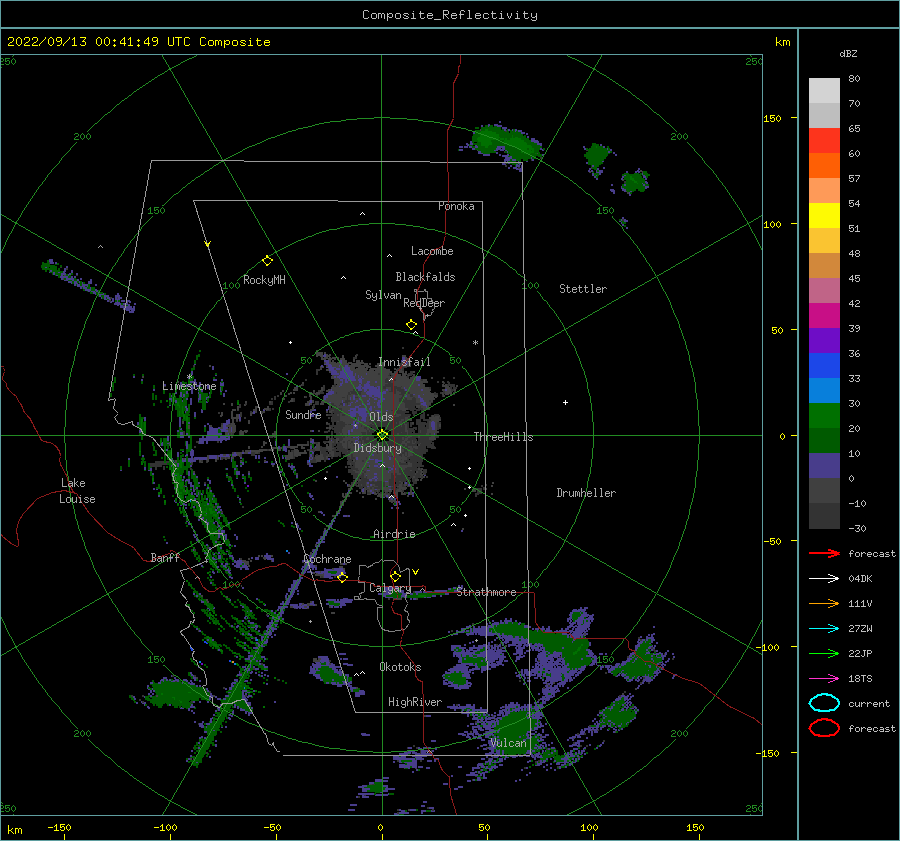Click the Banff label

pyautogui.click(x=165, y=557)
